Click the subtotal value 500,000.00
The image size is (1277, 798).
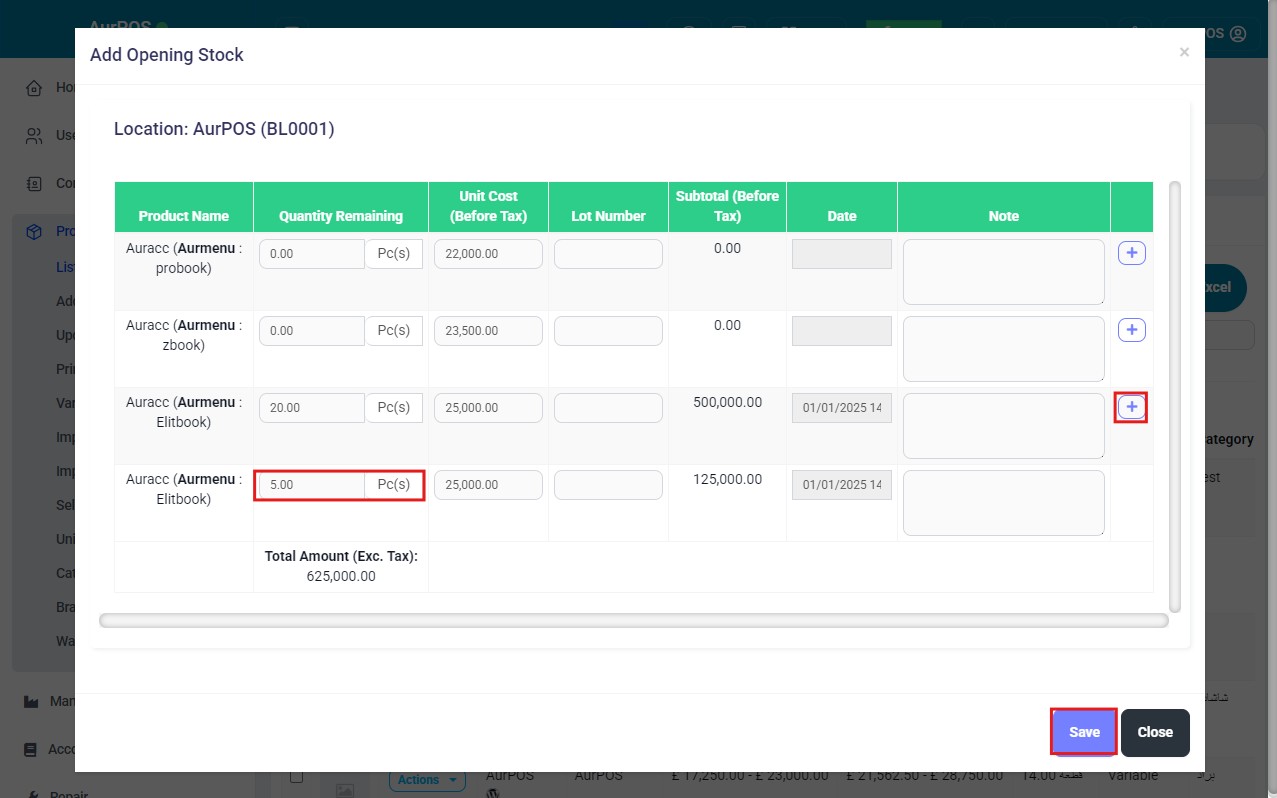(727, 402)
